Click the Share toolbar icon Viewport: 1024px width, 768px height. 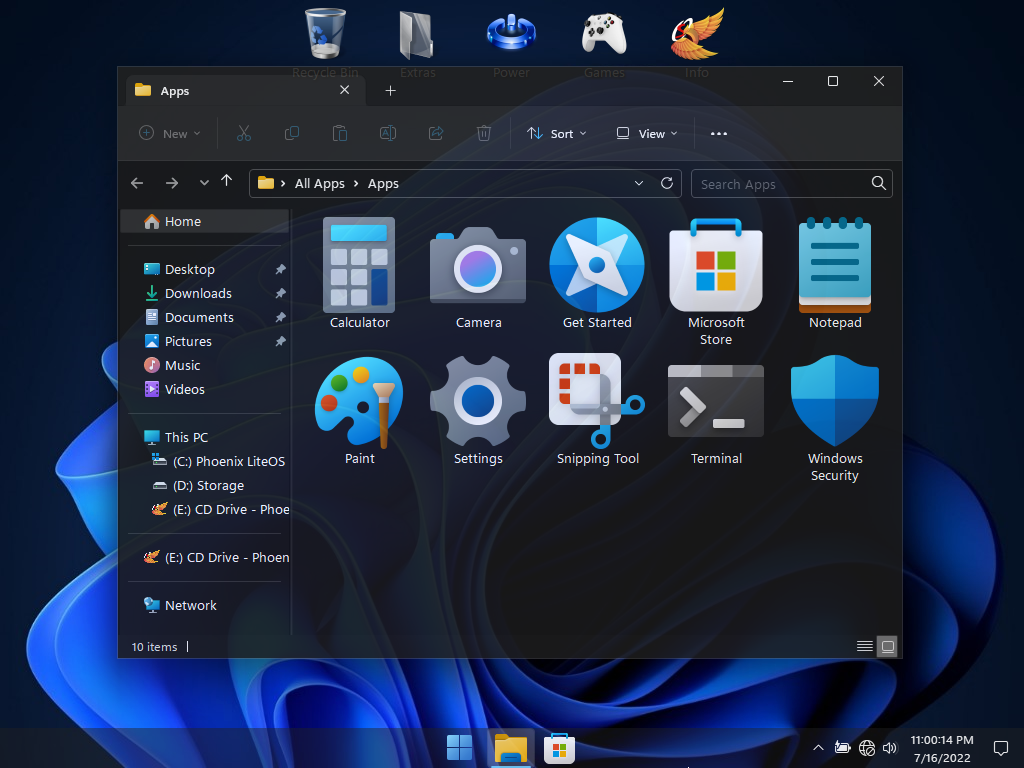436,133
